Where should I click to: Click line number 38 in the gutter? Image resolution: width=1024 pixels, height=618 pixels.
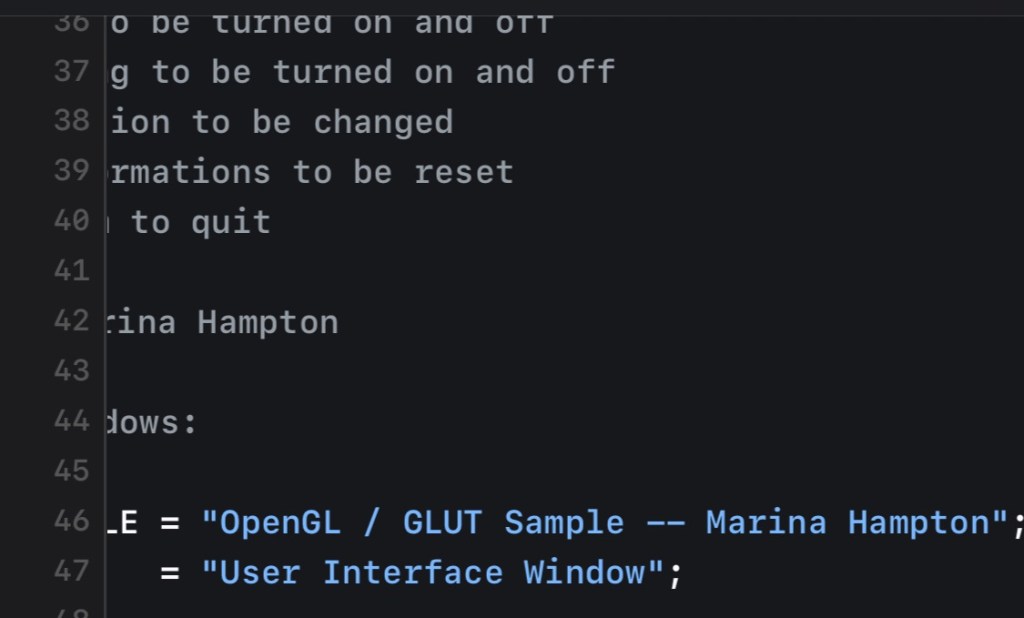pos(71,122)
